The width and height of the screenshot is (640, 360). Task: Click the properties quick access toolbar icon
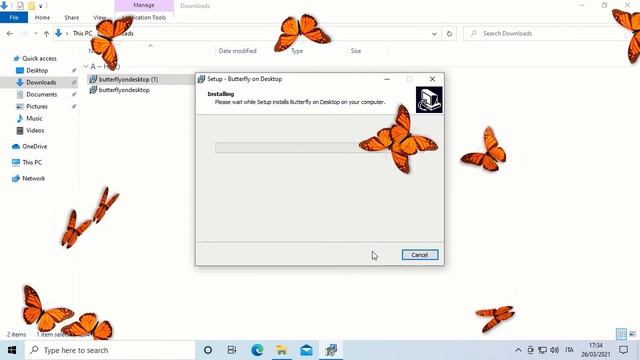20,6
